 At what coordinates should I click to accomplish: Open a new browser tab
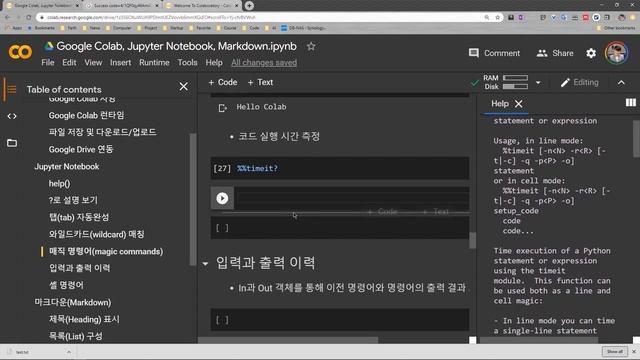249,6
